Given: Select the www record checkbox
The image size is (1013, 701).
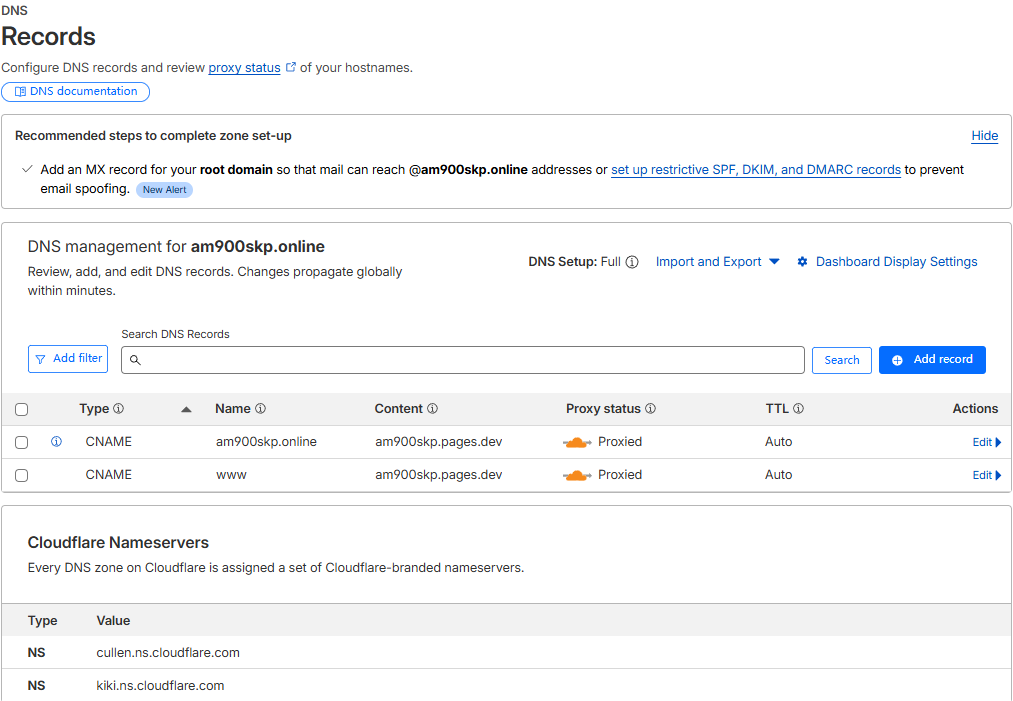Looking at the screenshot, I should [x=21, y=476].
